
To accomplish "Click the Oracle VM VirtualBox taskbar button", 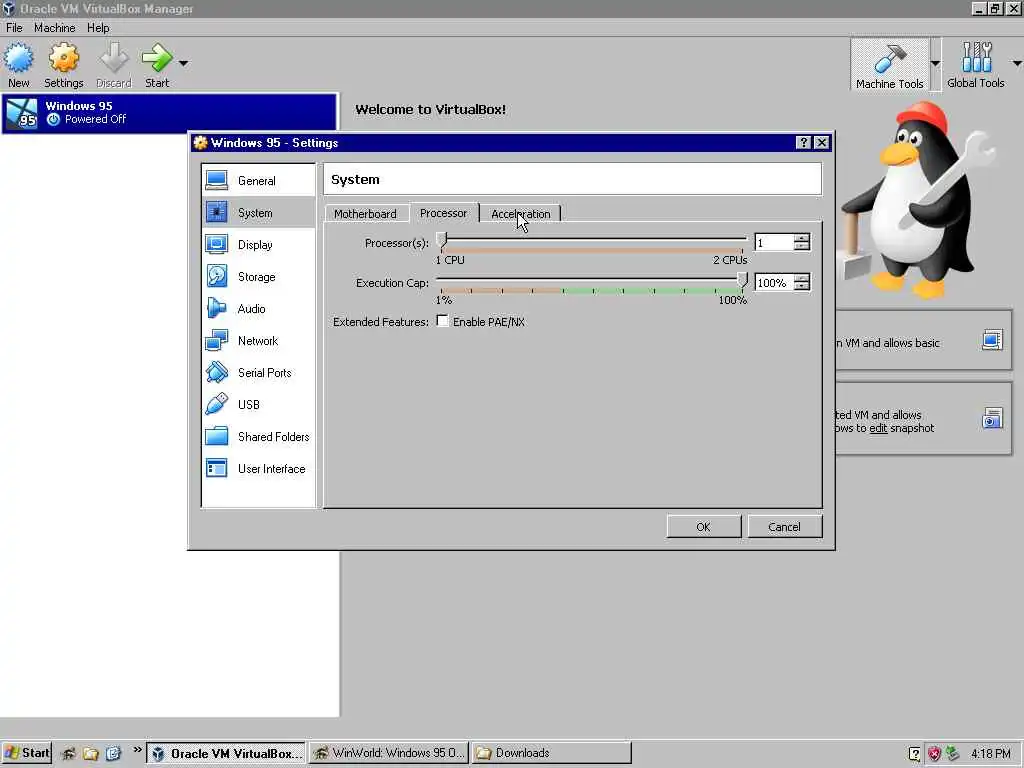I will pos(226,753).
